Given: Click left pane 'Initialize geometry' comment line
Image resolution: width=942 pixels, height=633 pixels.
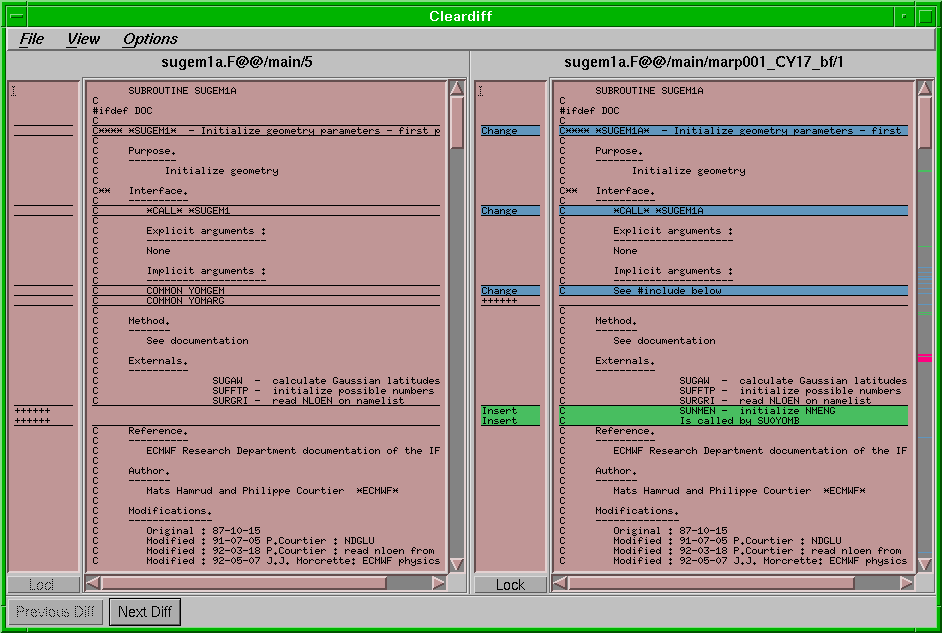Looking at the screenshot, I should (221, 171).
